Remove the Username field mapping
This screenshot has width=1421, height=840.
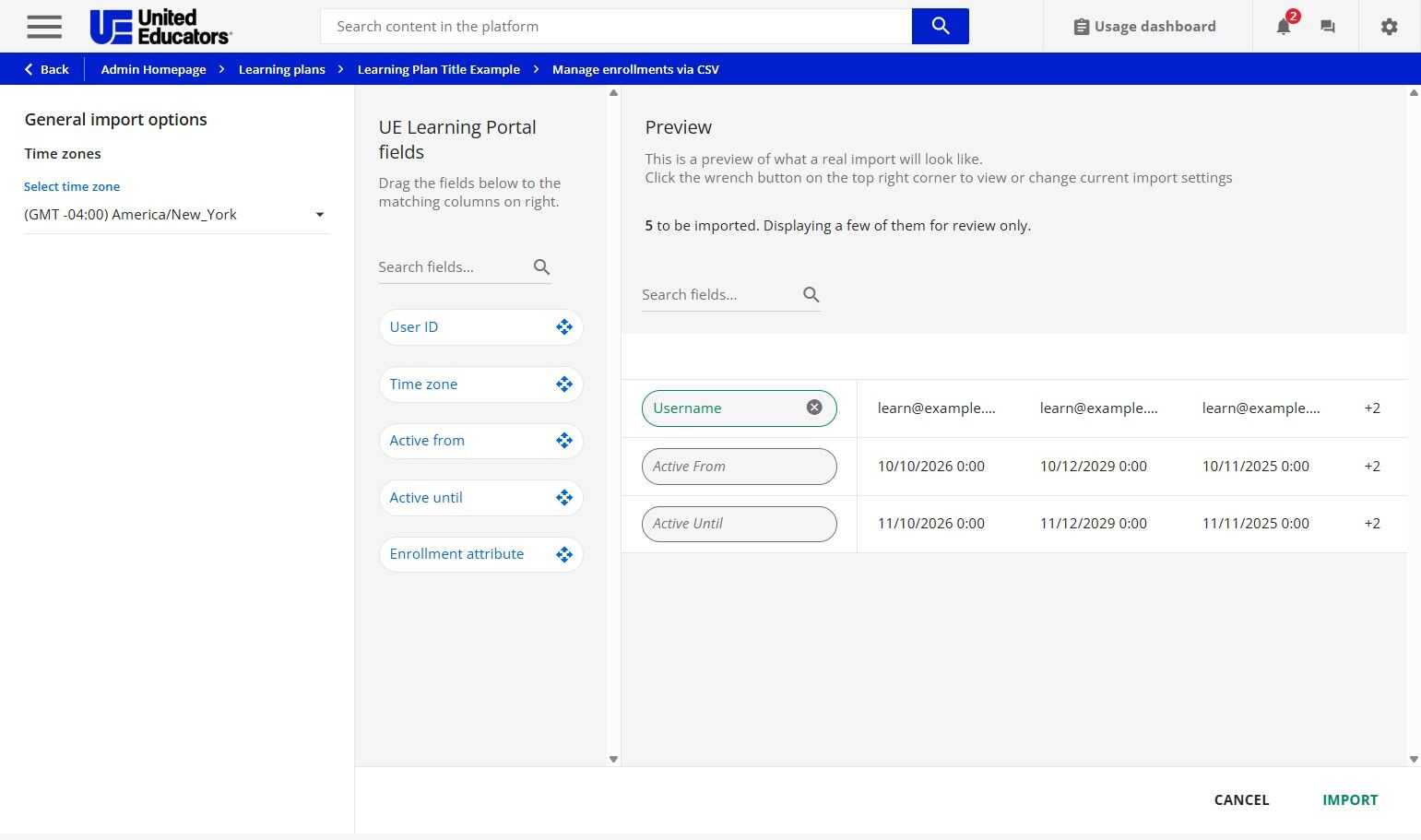point(814,408)
